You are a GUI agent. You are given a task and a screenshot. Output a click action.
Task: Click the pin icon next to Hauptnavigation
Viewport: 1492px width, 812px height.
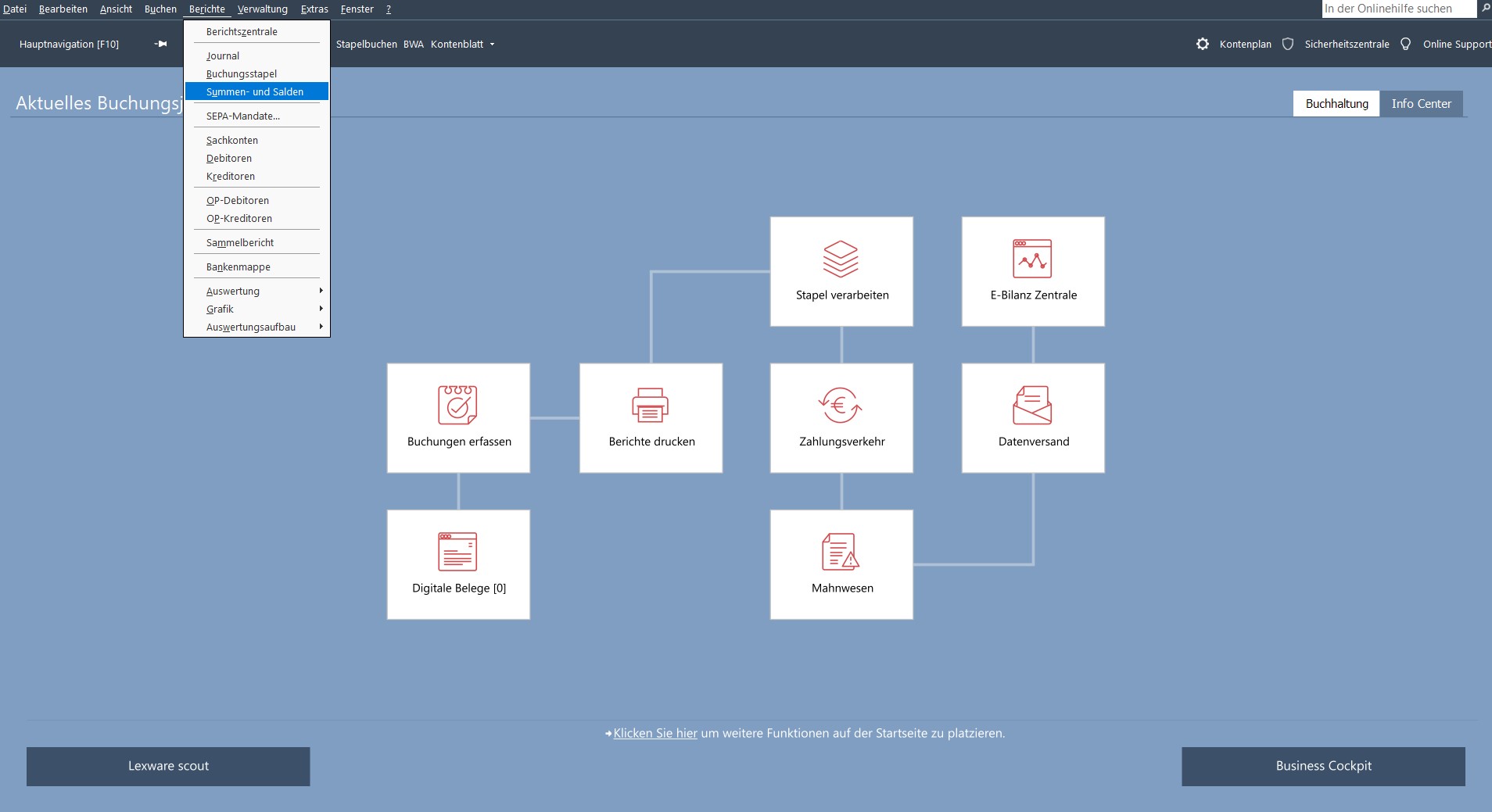click(x=161, y=44)
